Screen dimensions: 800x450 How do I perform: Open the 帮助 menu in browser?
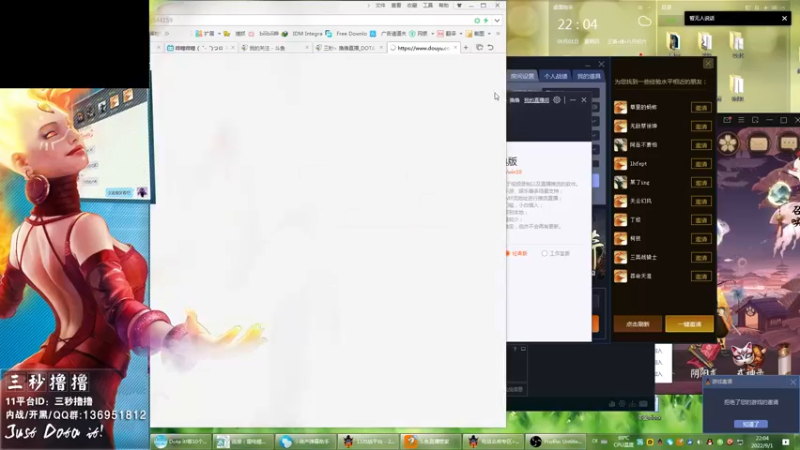tap(443, 6)
